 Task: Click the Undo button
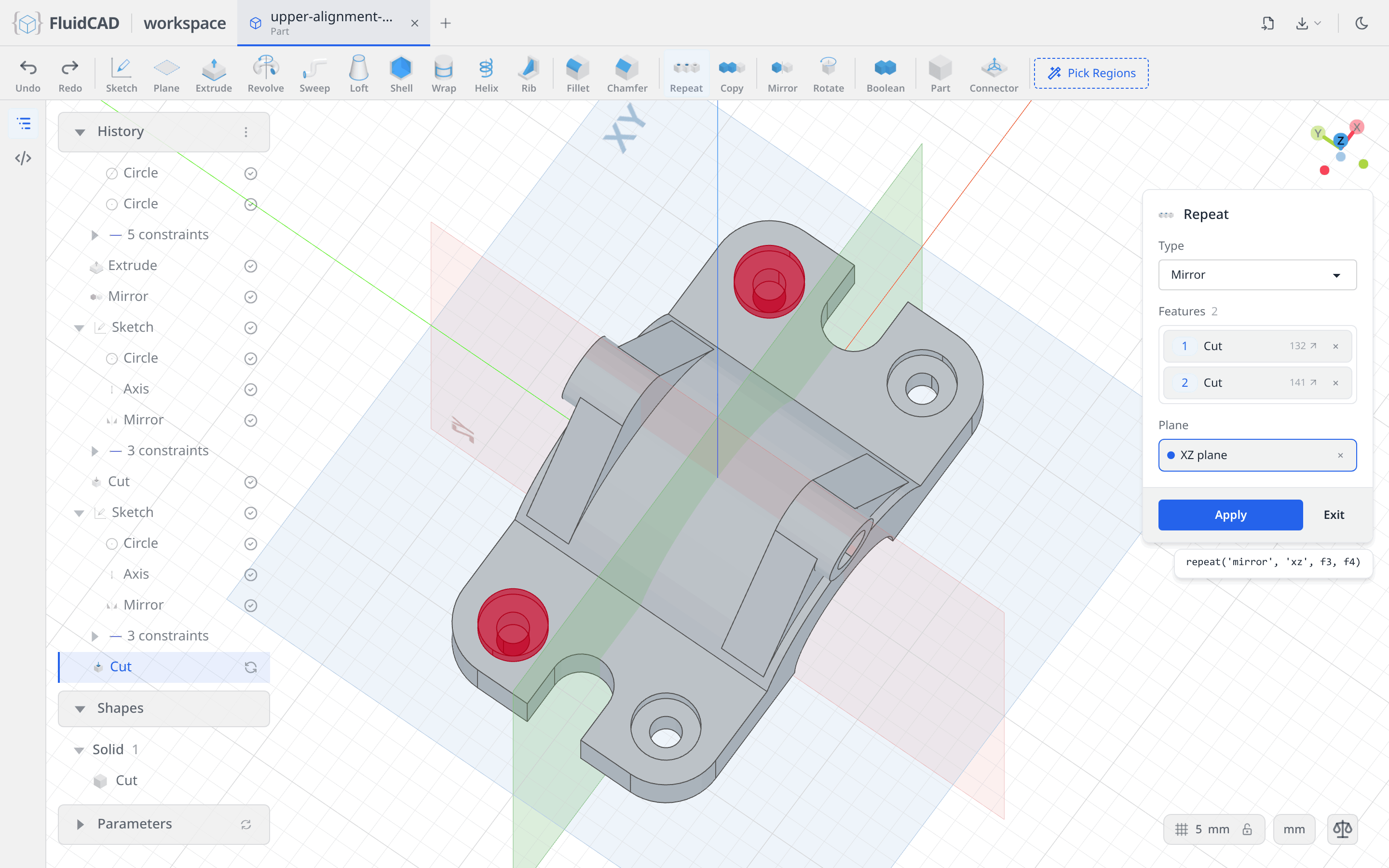[x=28, y=75]
